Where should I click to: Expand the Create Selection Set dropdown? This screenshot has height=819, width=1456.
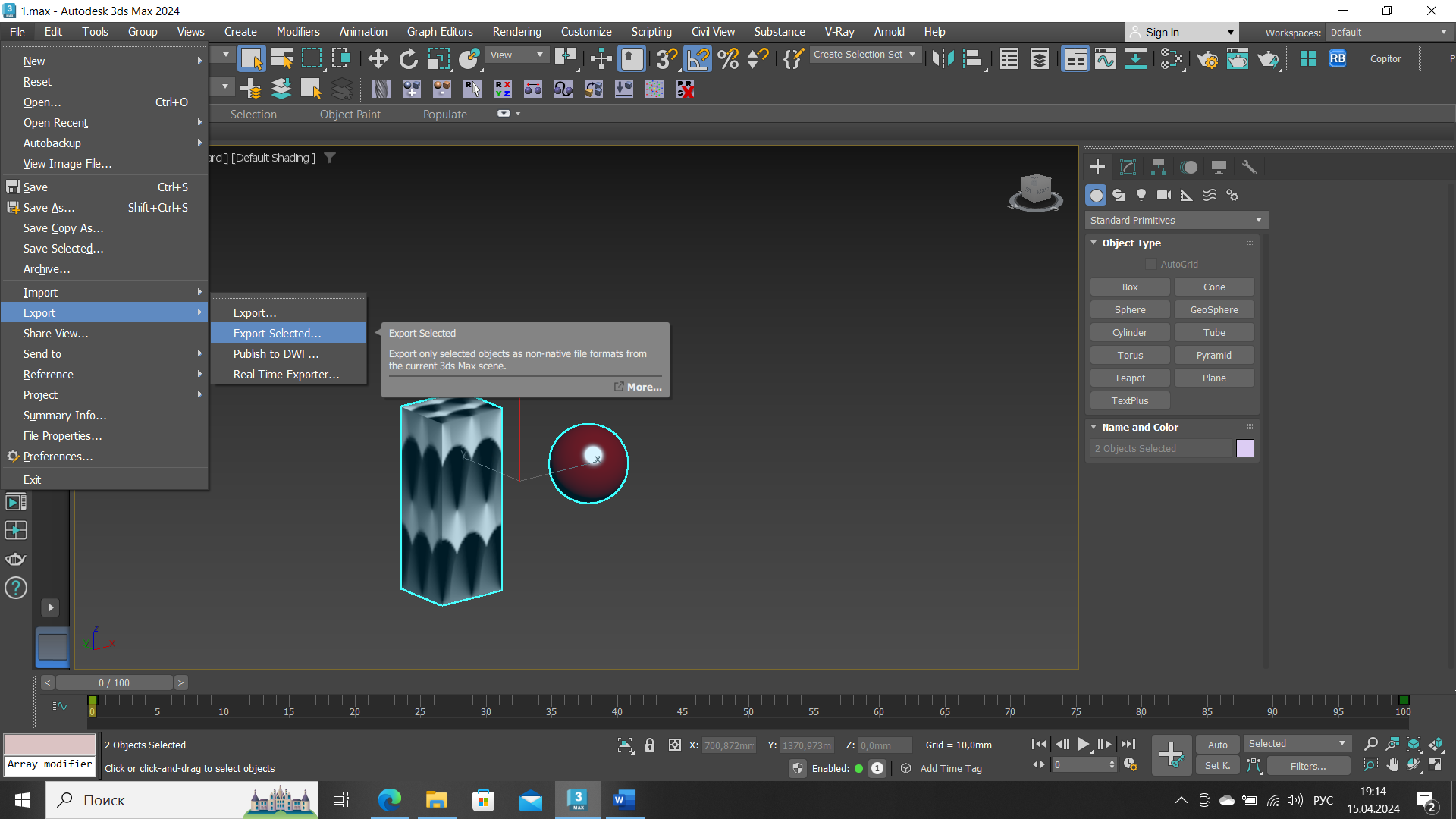click(912, 55)
